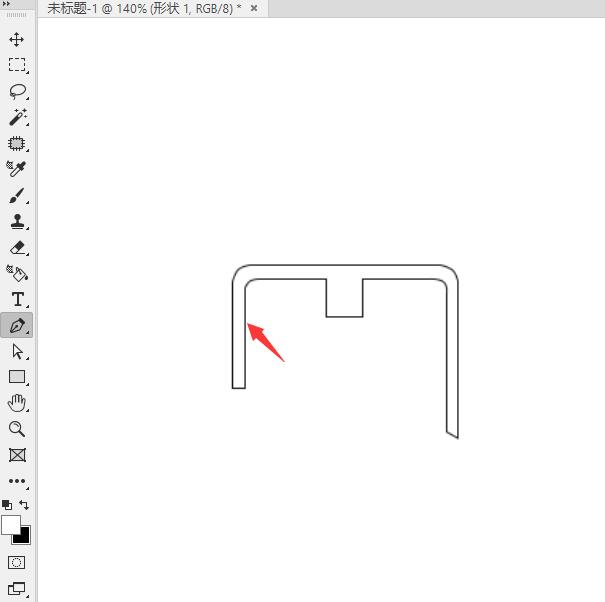Open the Edit Toolbar three-dots menu
The image size is (605, 602).
17,481
